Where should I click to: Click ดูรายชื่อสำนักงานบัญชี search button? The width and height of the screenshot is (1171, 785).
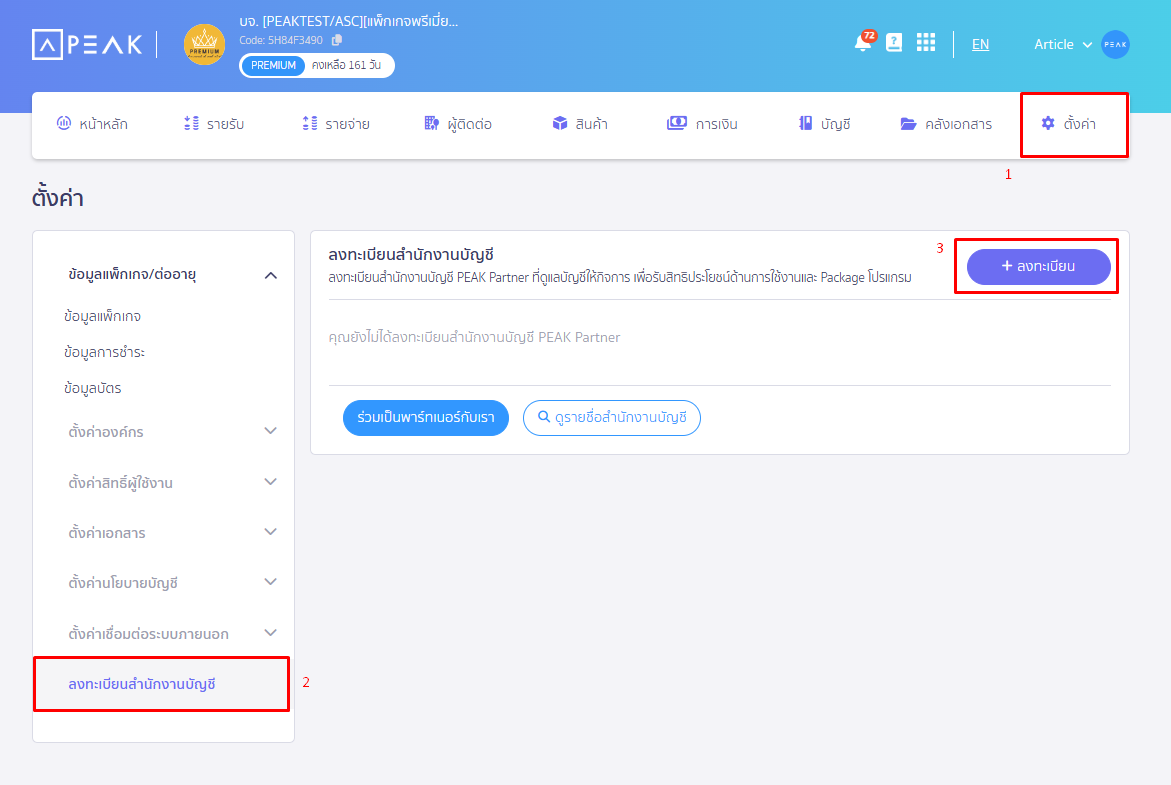pyautogui.click(x=611, y=418)
